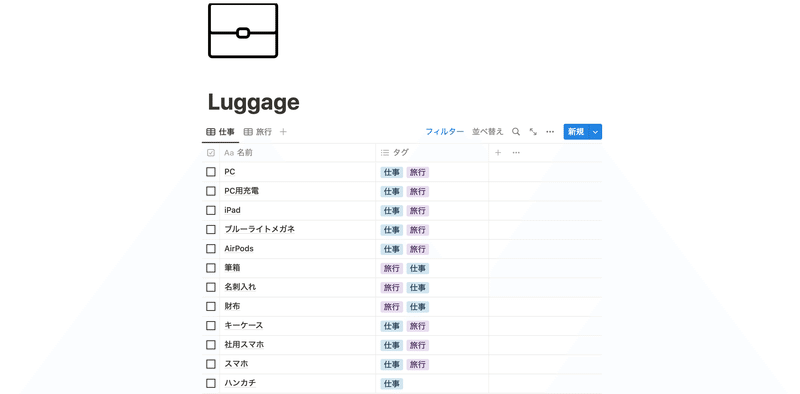Open the AirPods item
This screenshot has height=394, width=800.
239,249
